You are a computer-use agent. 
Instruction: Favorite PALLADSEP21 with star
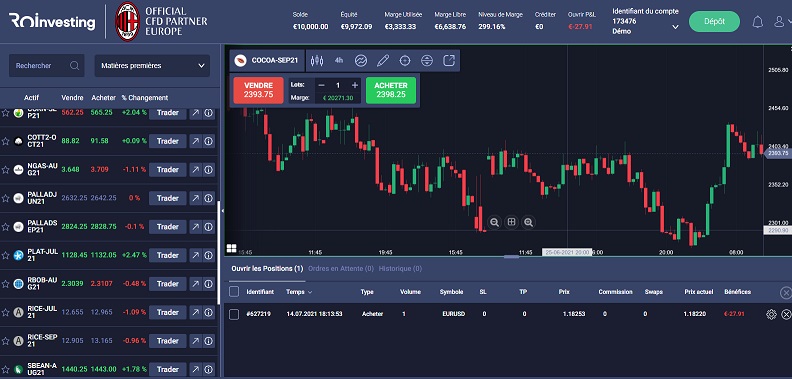coord(5,227)
